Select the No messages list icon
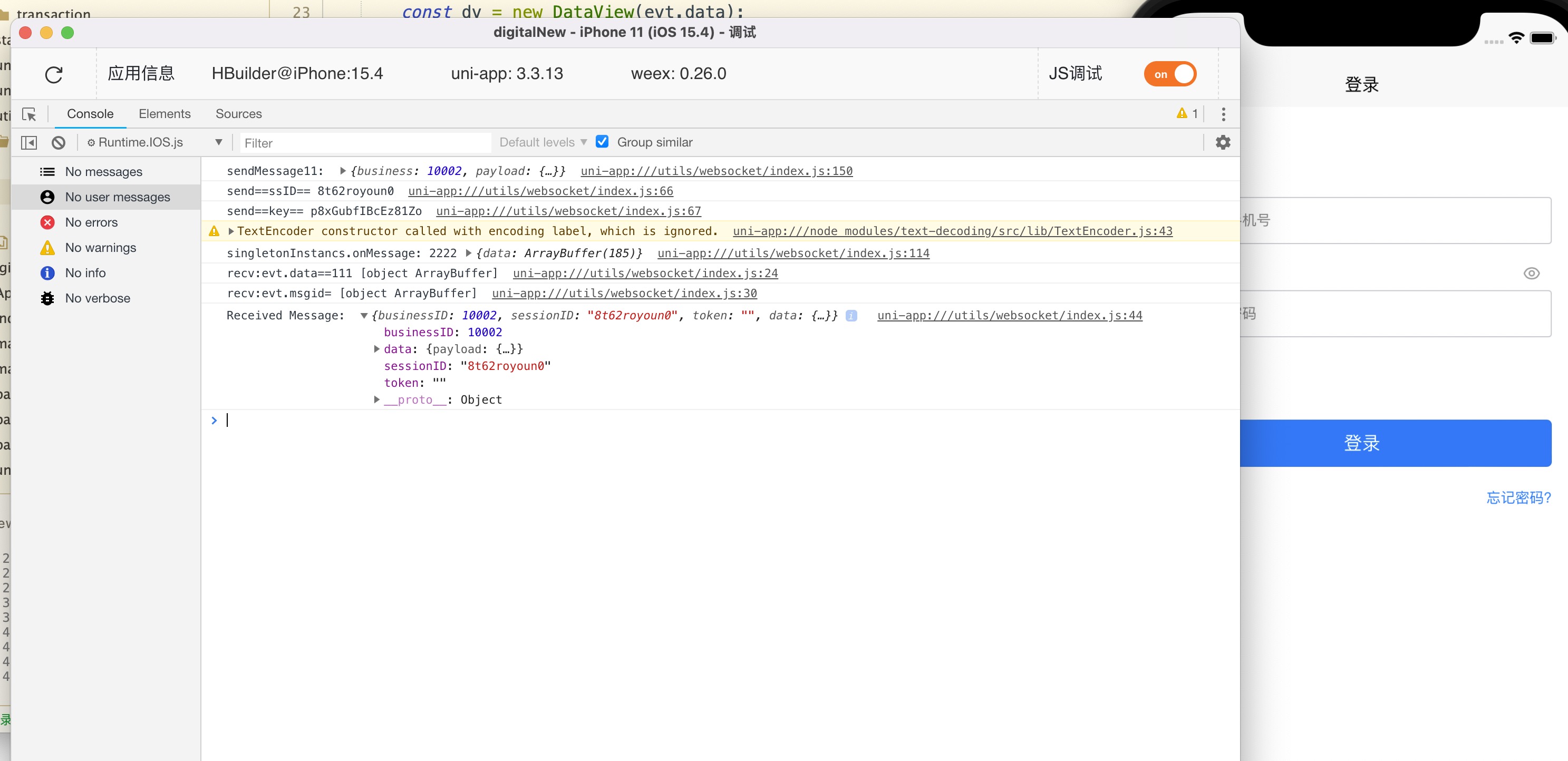 [47, 172]
